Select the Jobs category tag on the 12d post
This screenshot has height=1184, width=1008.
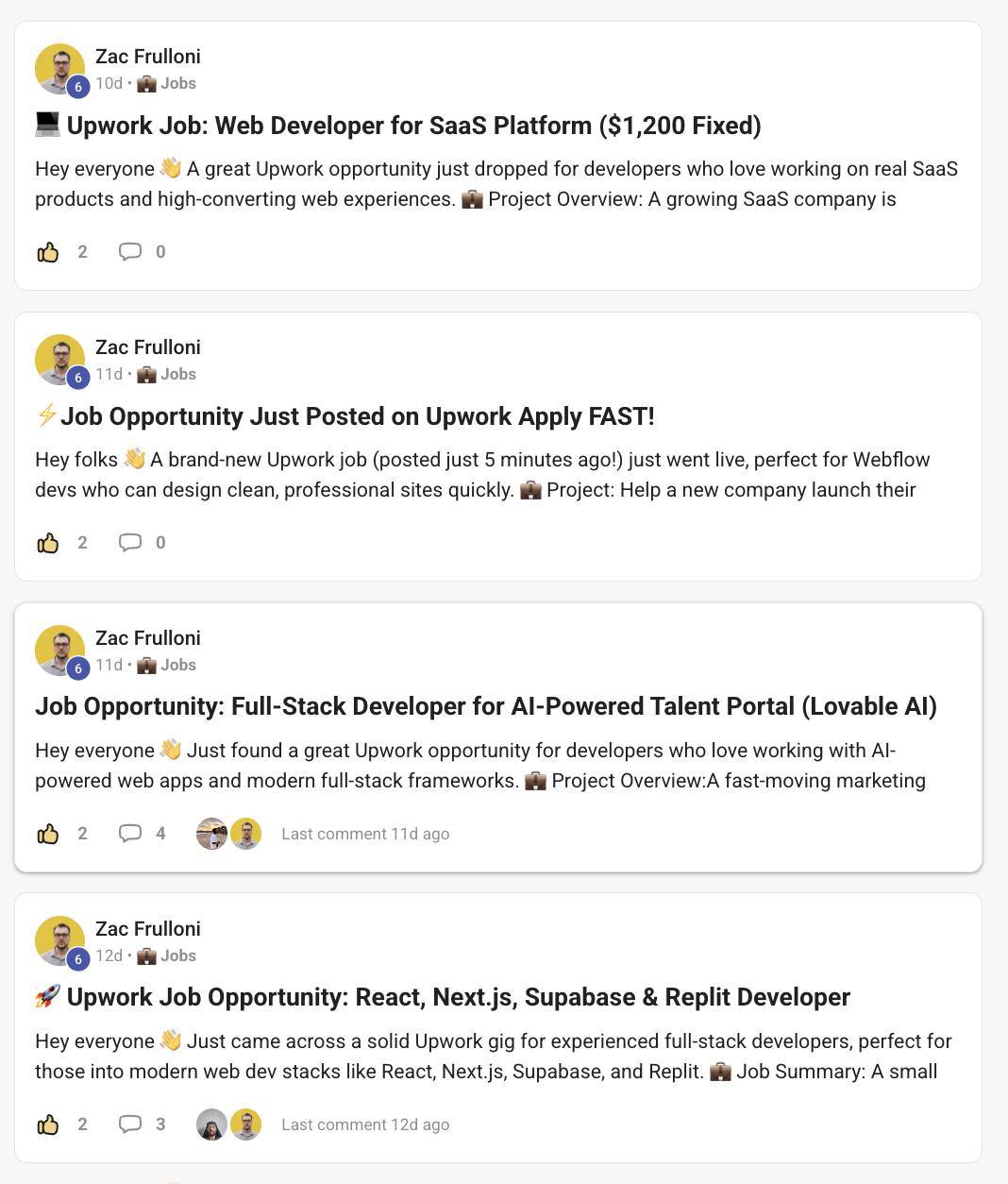167,956
